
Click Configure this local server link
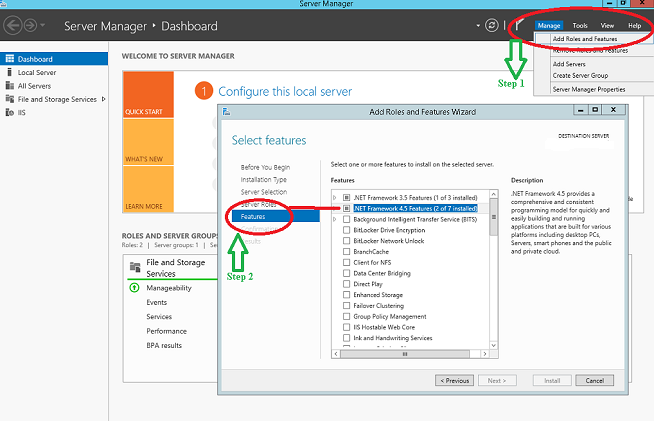pos(285,91)
